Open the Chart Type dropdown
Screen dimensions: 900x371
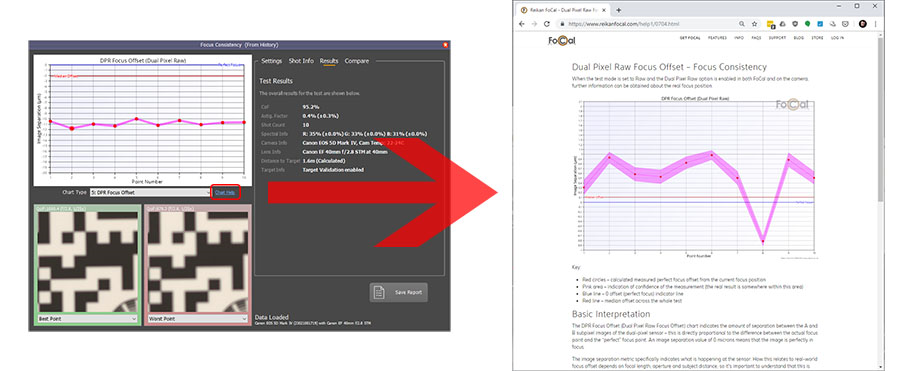150,193
